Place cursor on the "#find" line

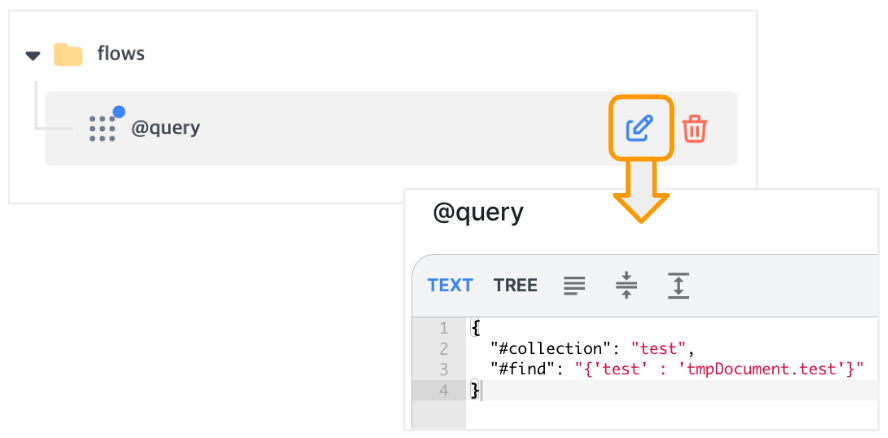677,370
